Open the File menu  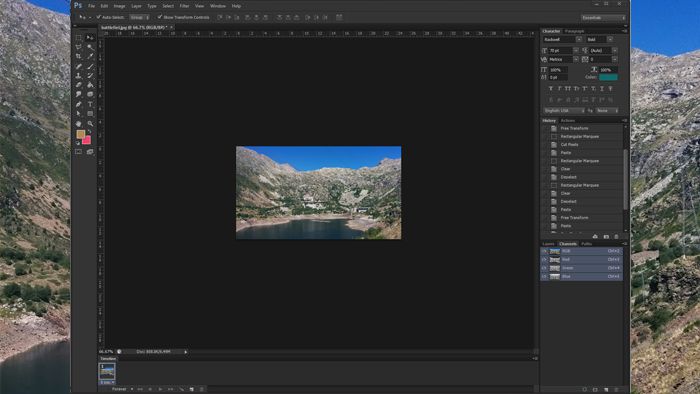(91, 6)
